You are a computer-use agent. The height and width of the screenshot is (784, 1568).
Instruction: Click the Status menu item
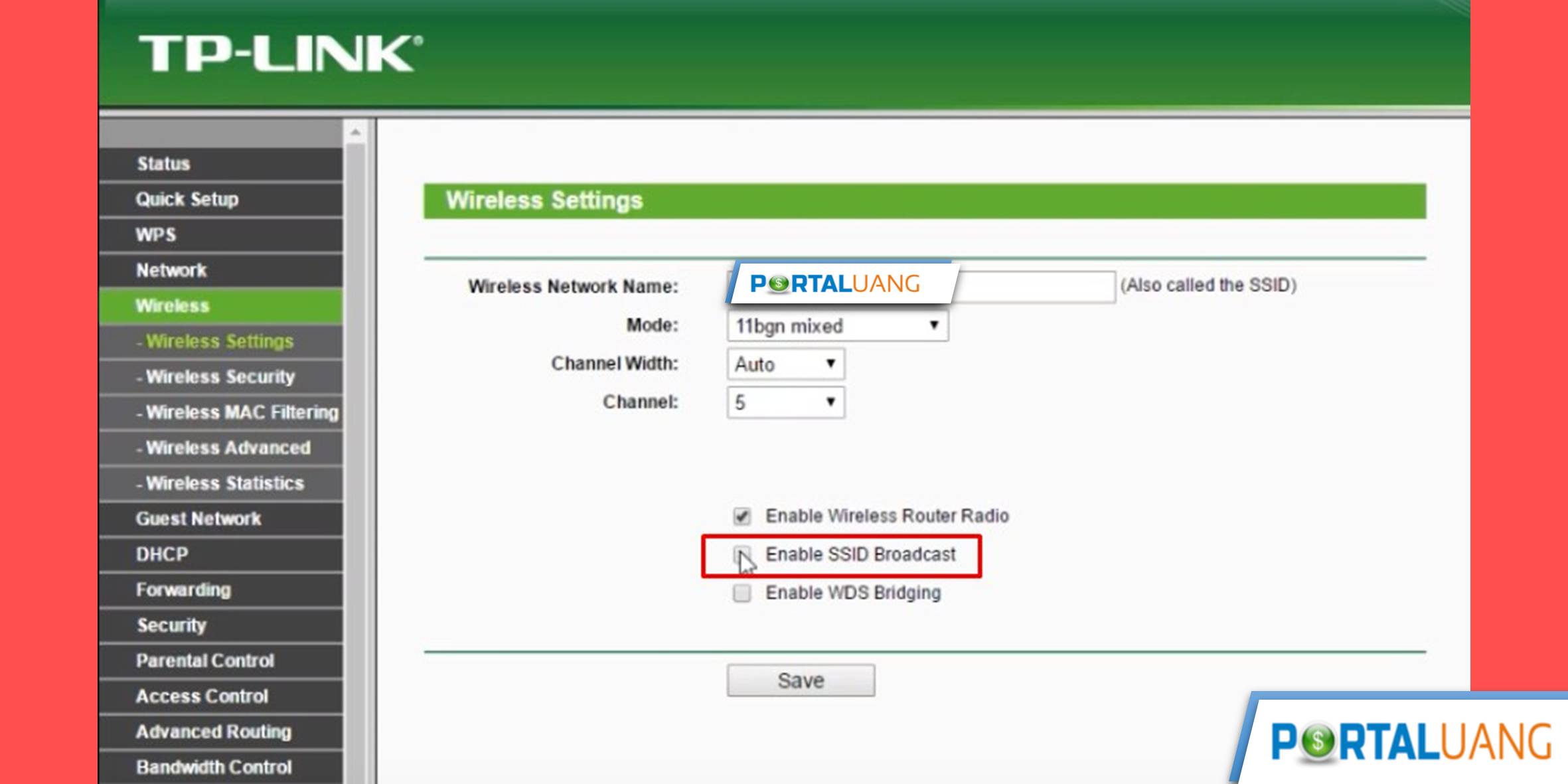(163, 163)
